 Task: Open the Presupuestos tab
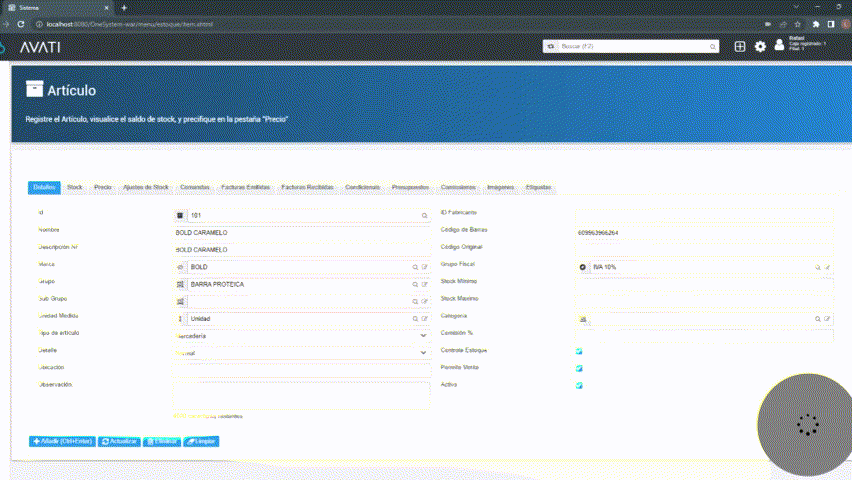(410, 188)
